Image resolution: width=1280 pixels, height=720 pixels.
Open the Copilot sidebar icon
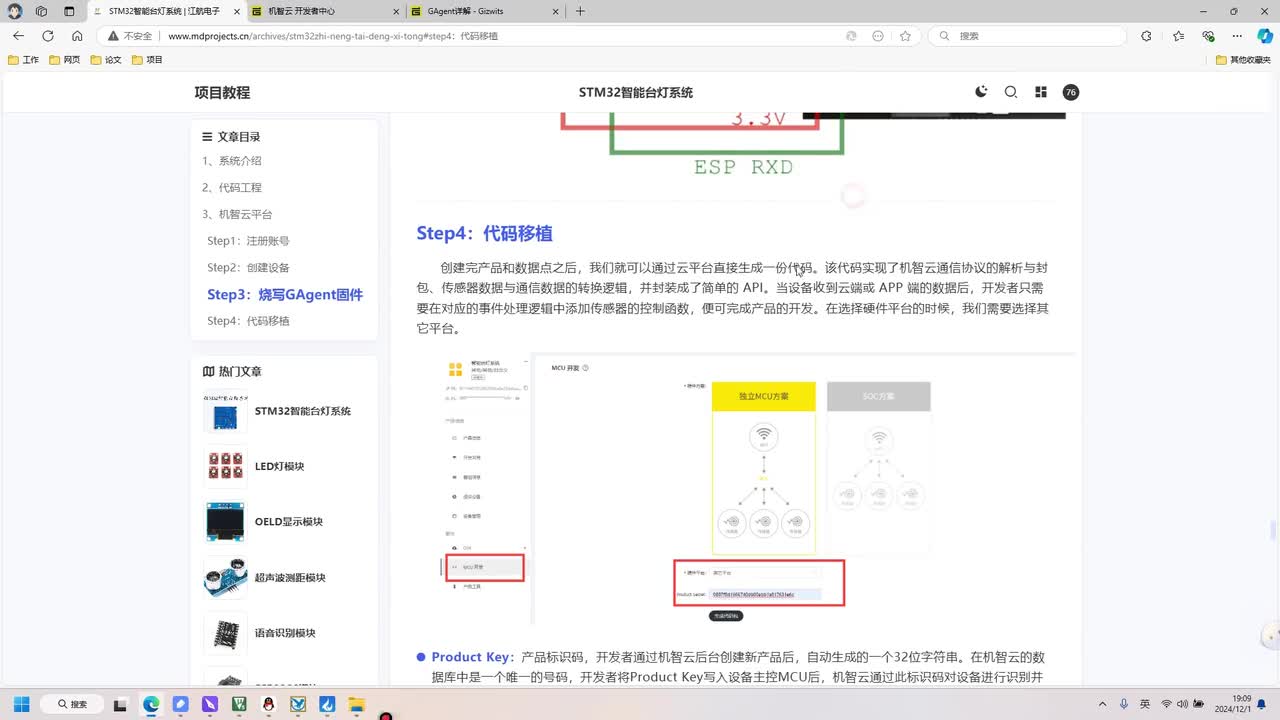[x=1265, y=36]
